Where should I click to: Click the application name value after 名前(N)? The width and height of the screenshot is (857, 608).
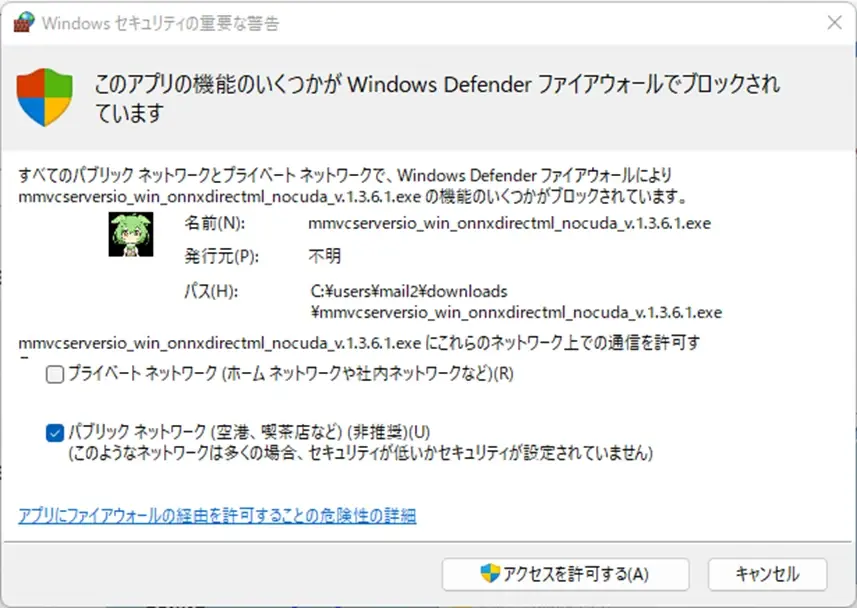pos(509,224)
